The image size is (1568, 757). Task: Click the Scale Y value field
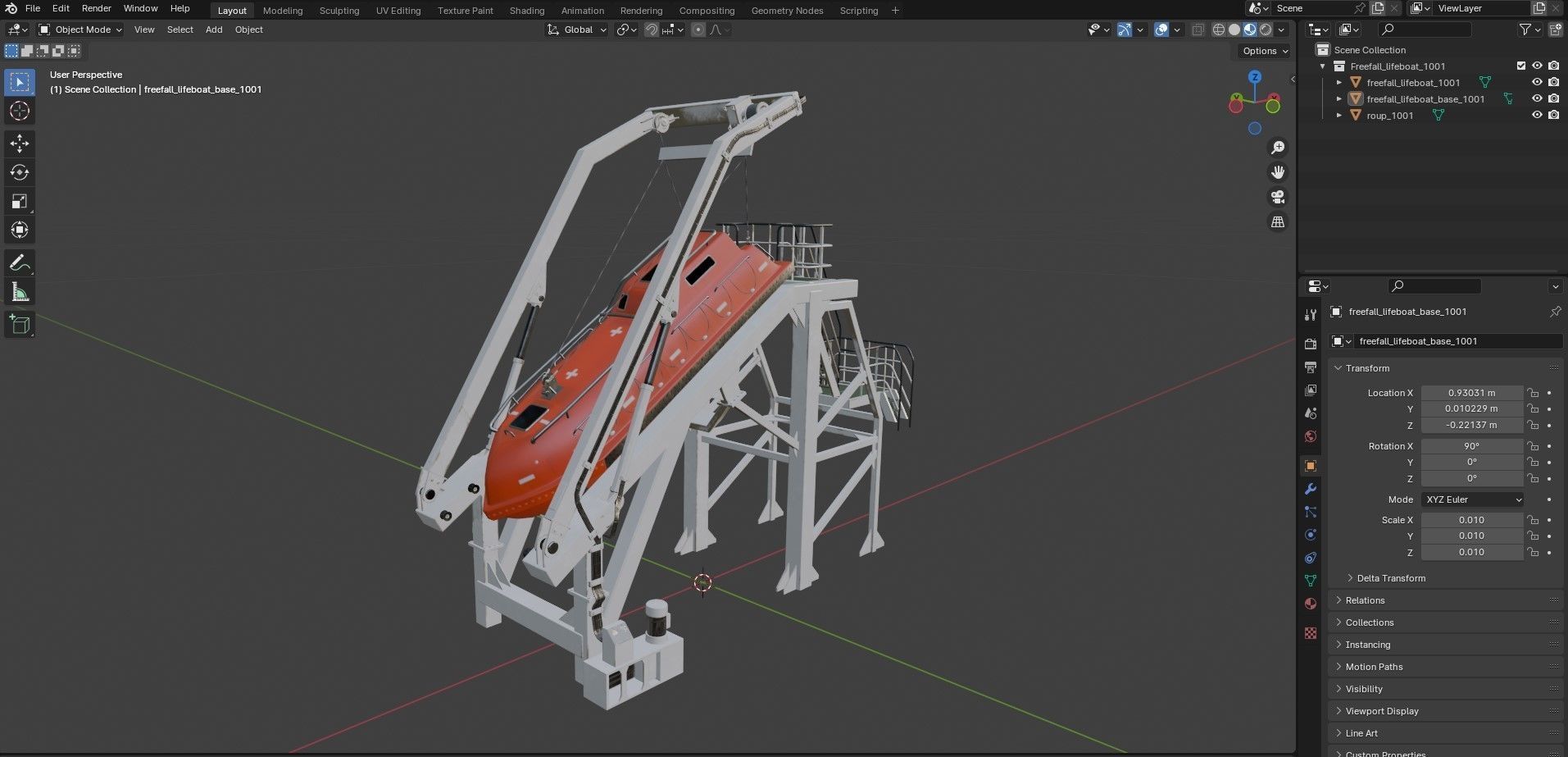pos(1472,536)
